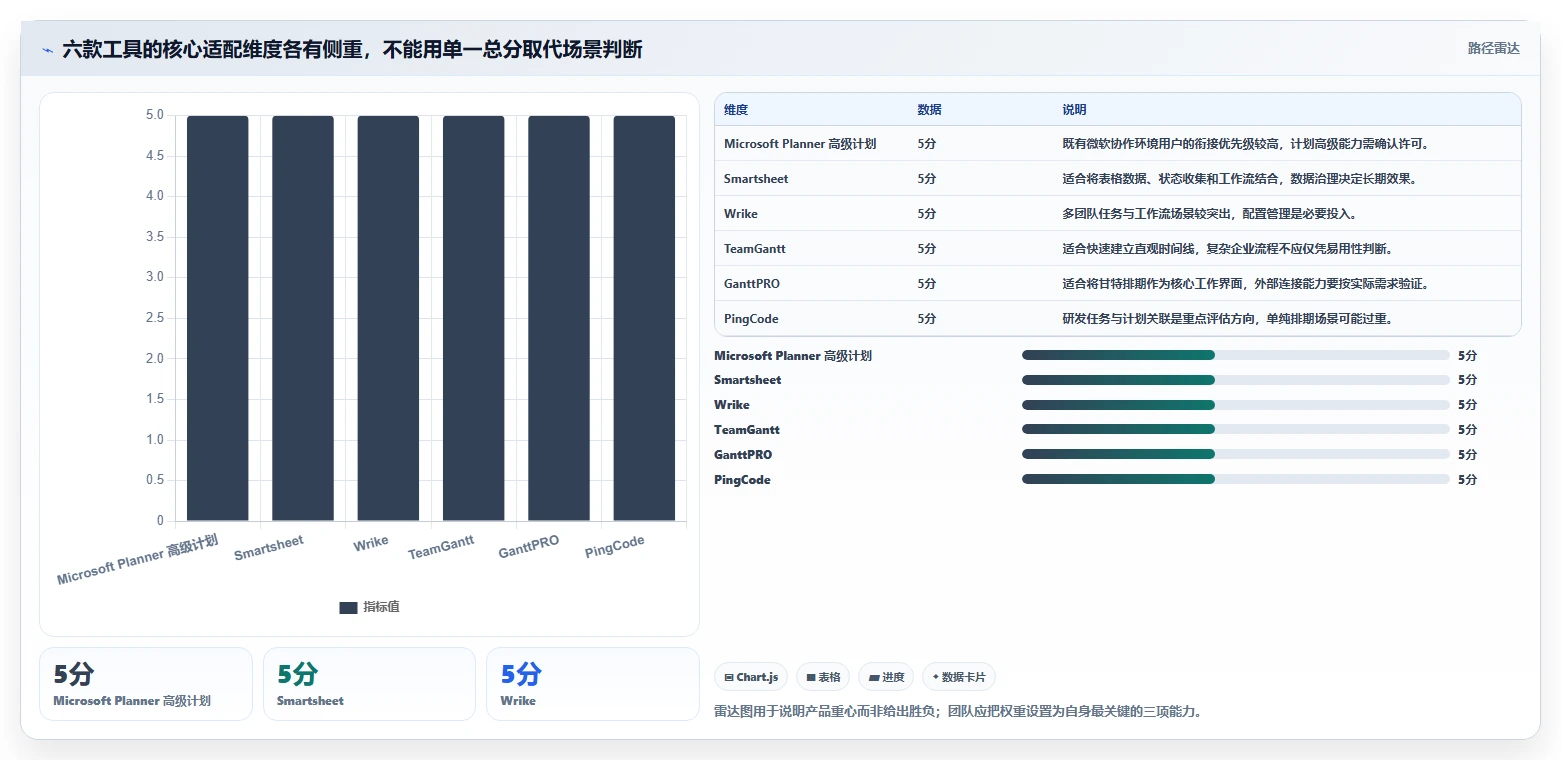Click the 表格 tag
Screen dimensions: 1561x760
[x=824, y=677]
